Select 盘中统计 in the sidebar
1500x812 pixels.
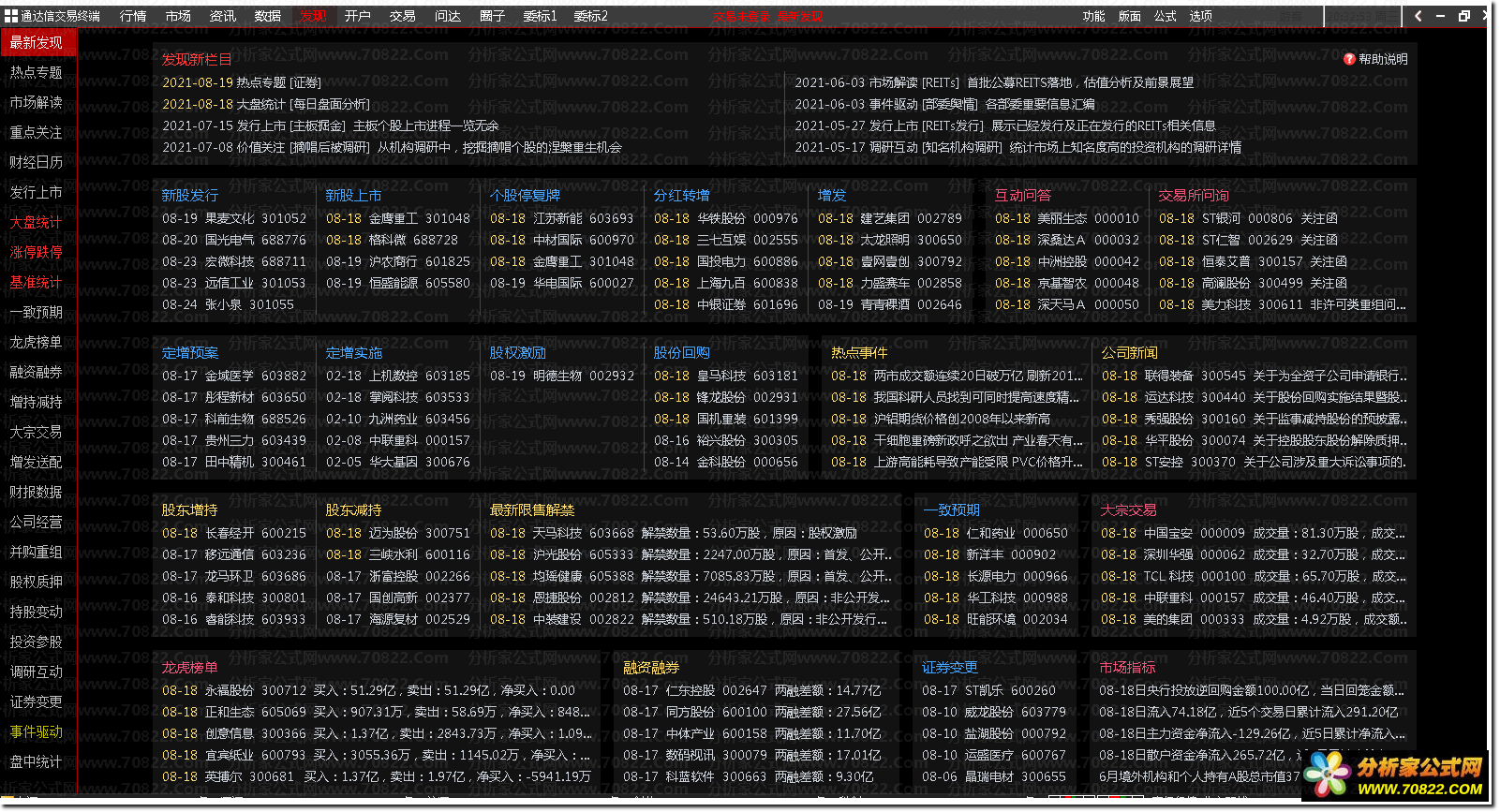coord(37,761)
